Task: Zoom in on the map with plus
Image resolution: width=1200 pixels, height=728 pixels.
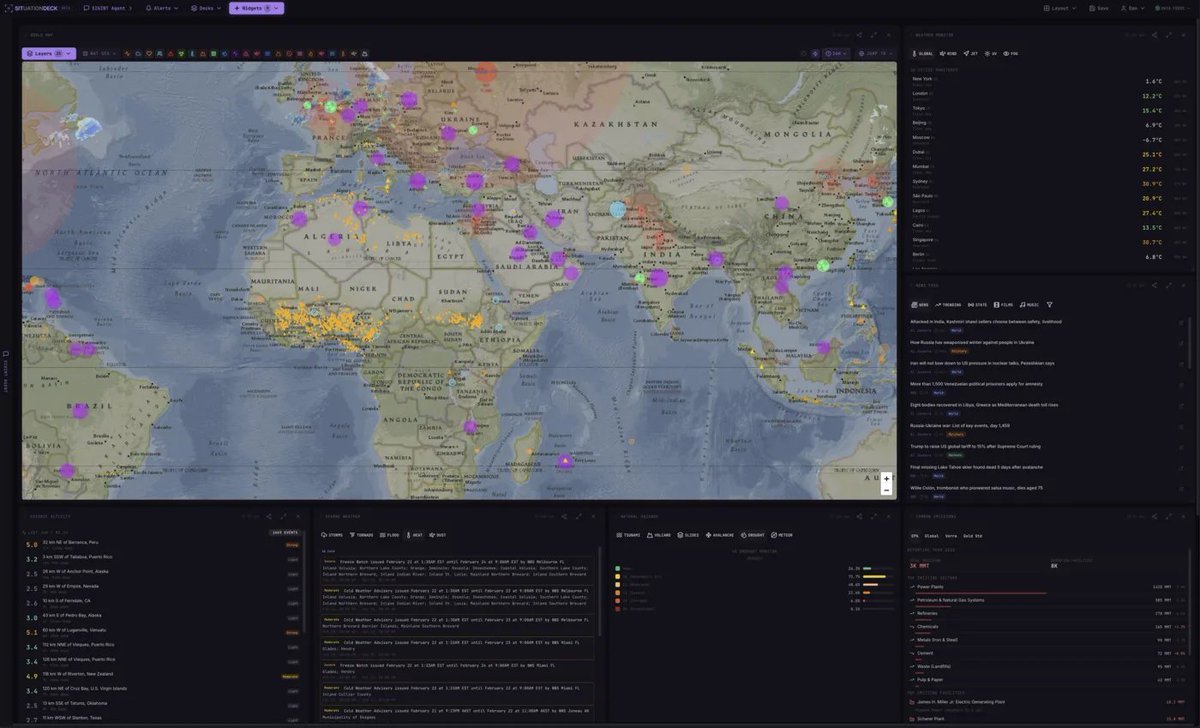Action: pos(886,479)
